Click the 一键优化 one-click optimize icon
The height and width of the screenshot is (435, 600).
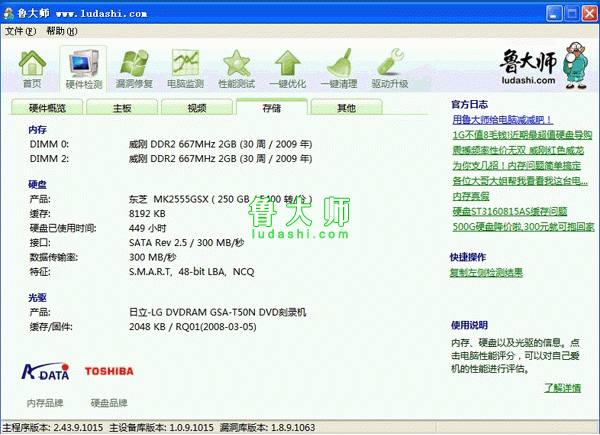288,68
